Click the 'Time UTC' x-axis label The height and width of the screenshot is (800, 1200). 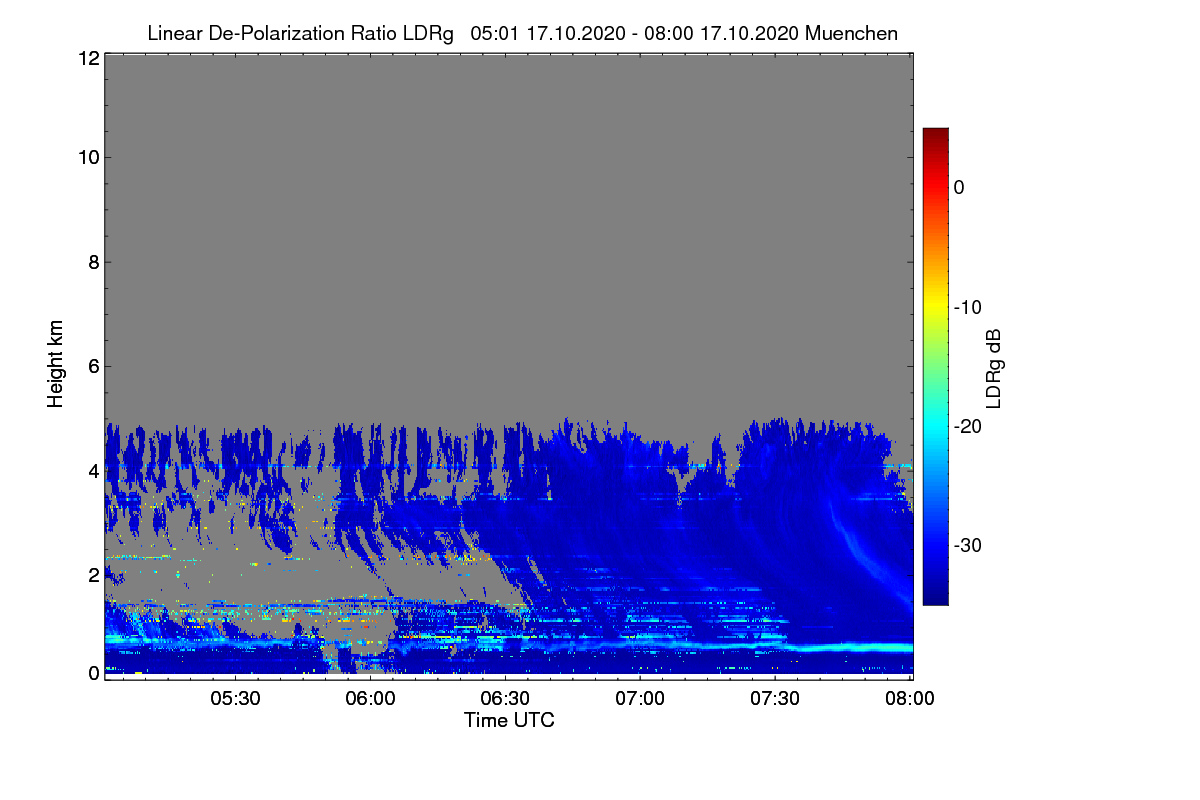(x=509, y=720)
